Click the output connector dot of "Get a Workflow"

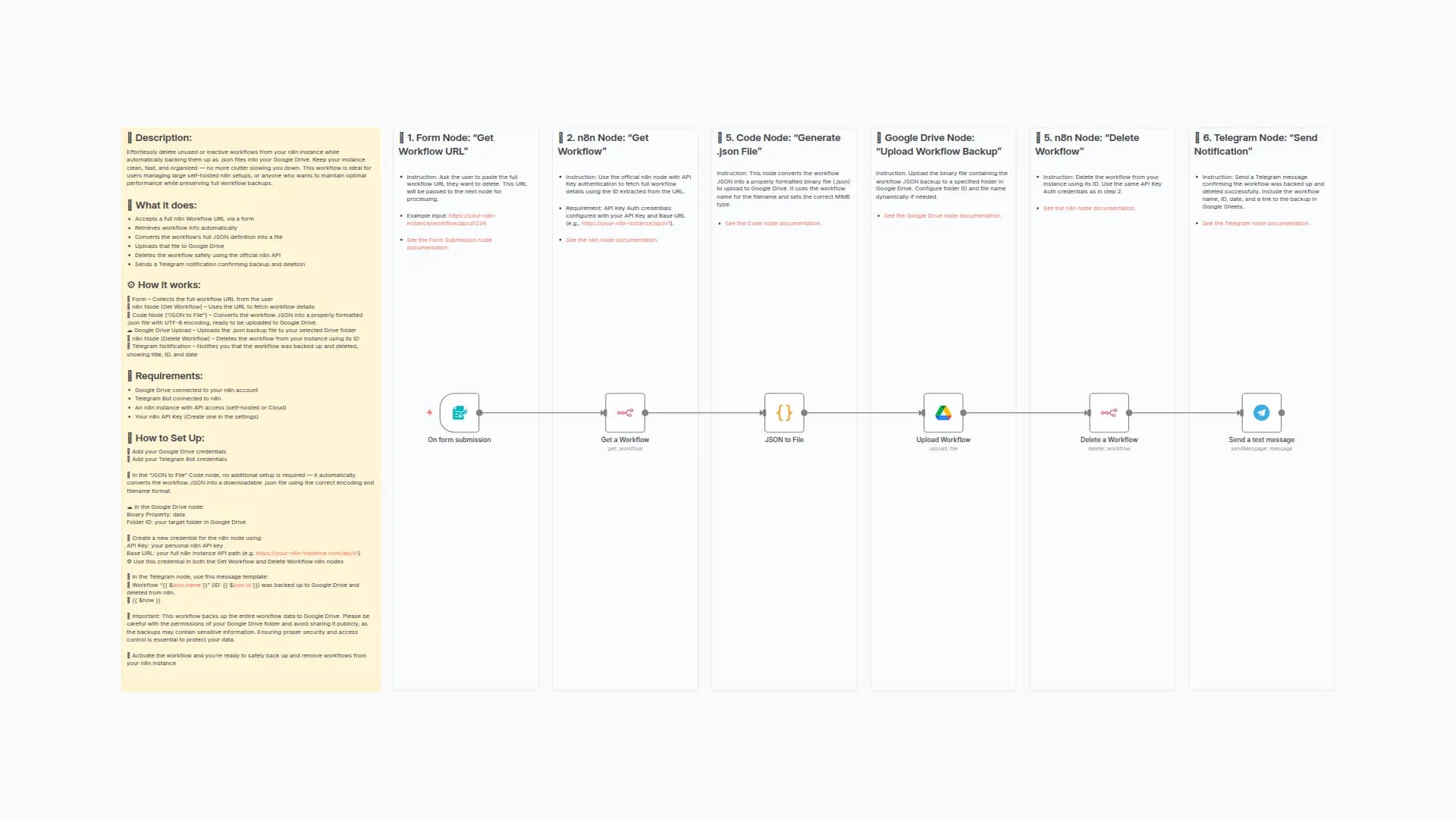[x=645, y=413]
